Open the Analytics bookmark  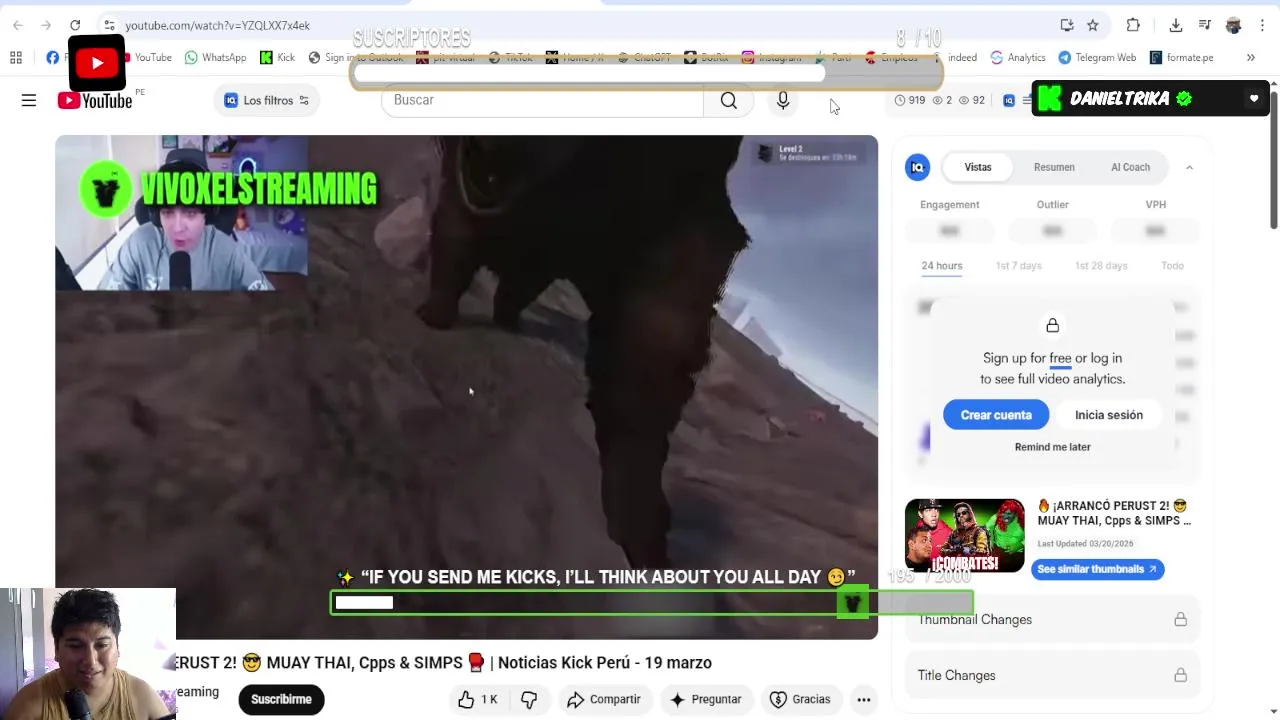1017,57
